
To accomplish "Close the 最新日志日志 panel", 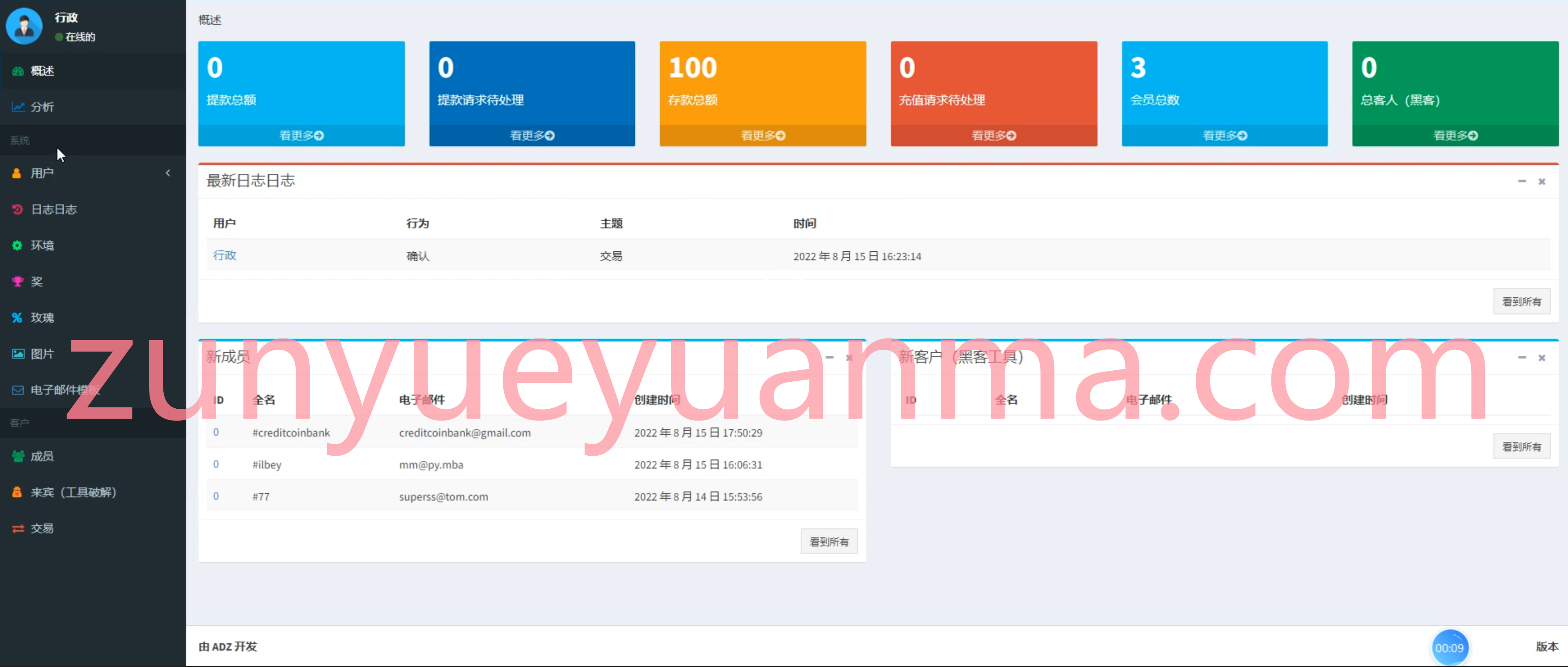I will [x=1542, y=181].
